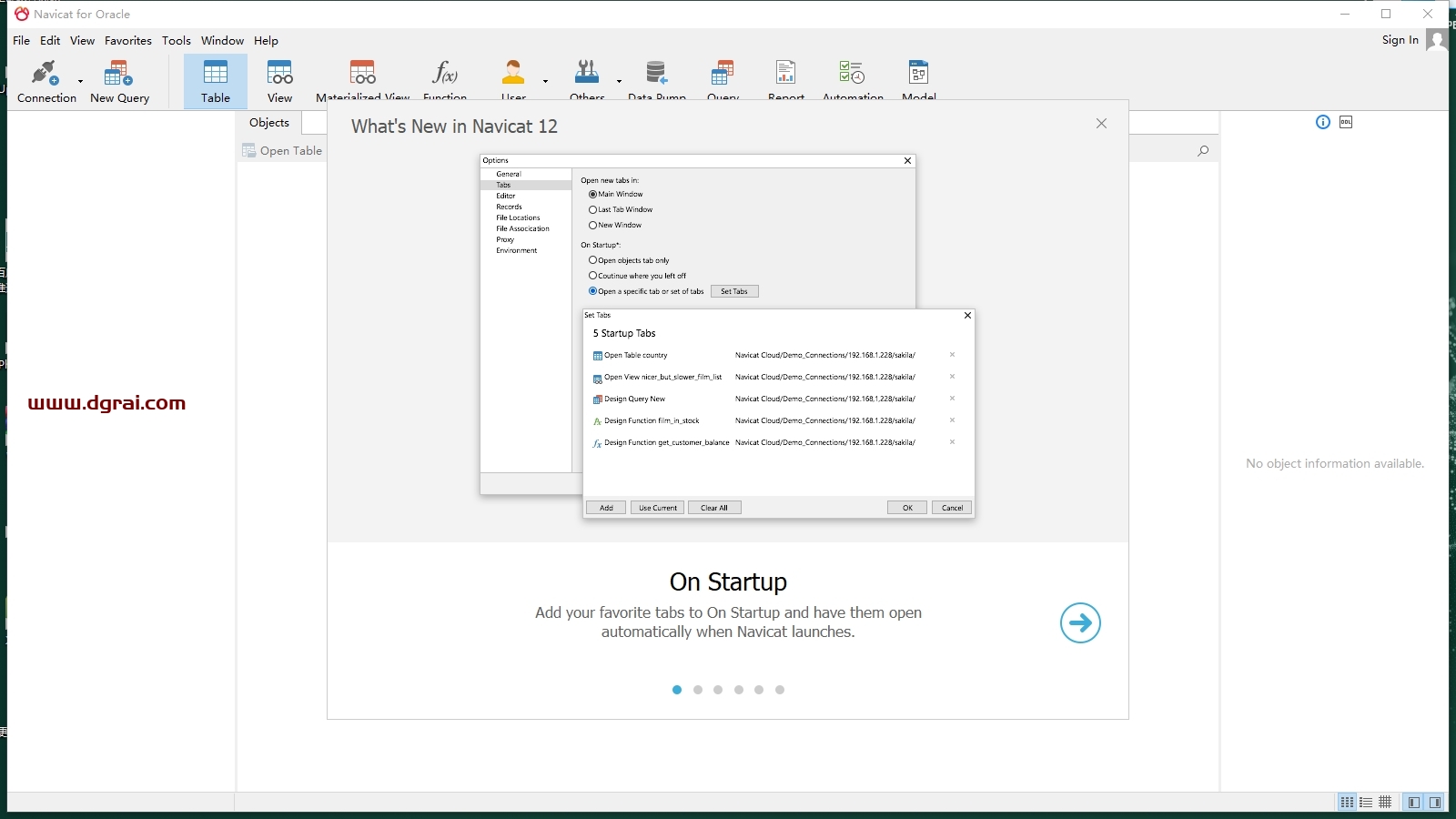Open the View menu
Image resolution: width=1456 pixels, height=819 pixels.
(x=83, y=41)
